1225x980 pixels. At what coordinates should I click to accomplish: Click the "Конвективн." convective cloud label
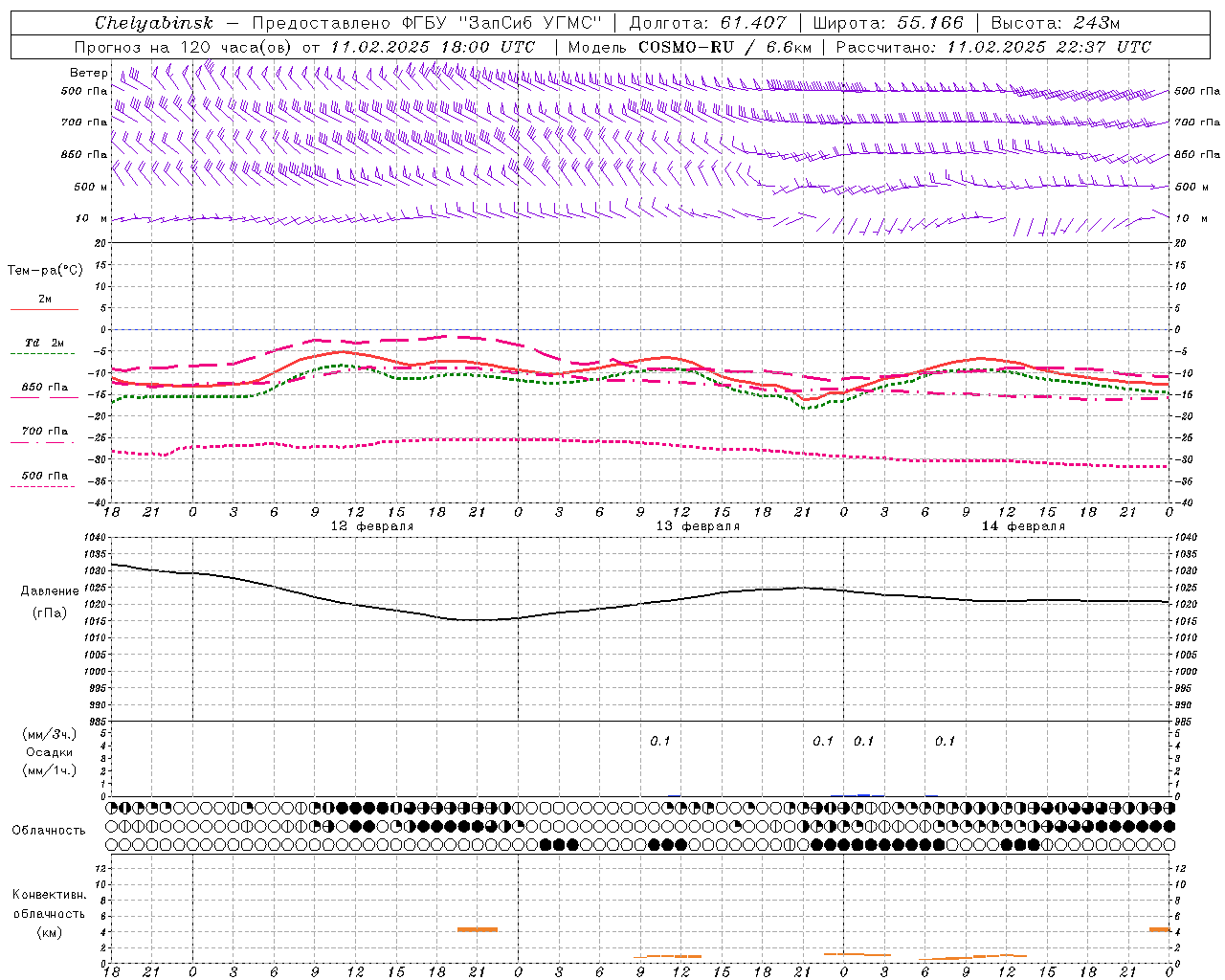click(x=49, y=895)
